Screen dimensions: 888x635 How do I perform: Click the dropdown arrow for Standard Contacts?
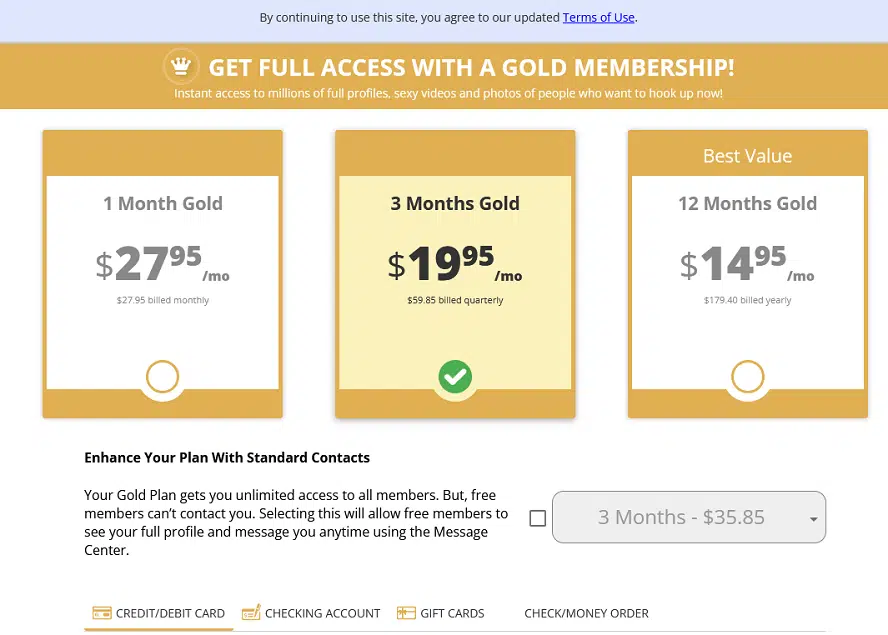[x=813, y=520]
